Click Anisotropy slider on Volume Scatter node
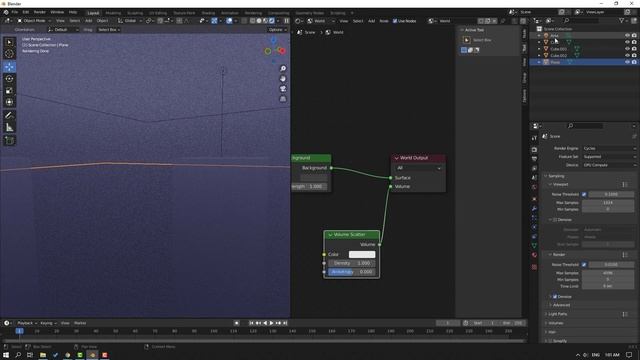This screenshot has width=640, height=360. pyautogui.click(x=352, y=272)
